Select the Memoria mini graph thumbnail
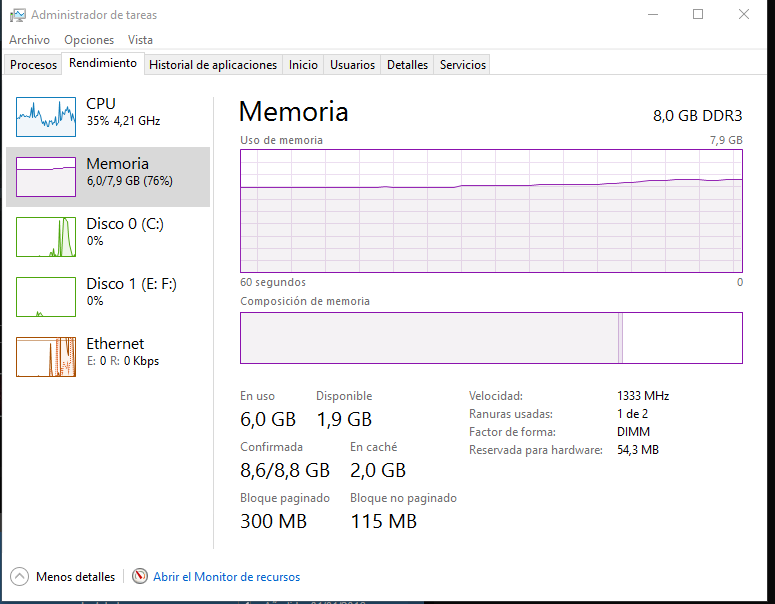 [x=46, y=177]
